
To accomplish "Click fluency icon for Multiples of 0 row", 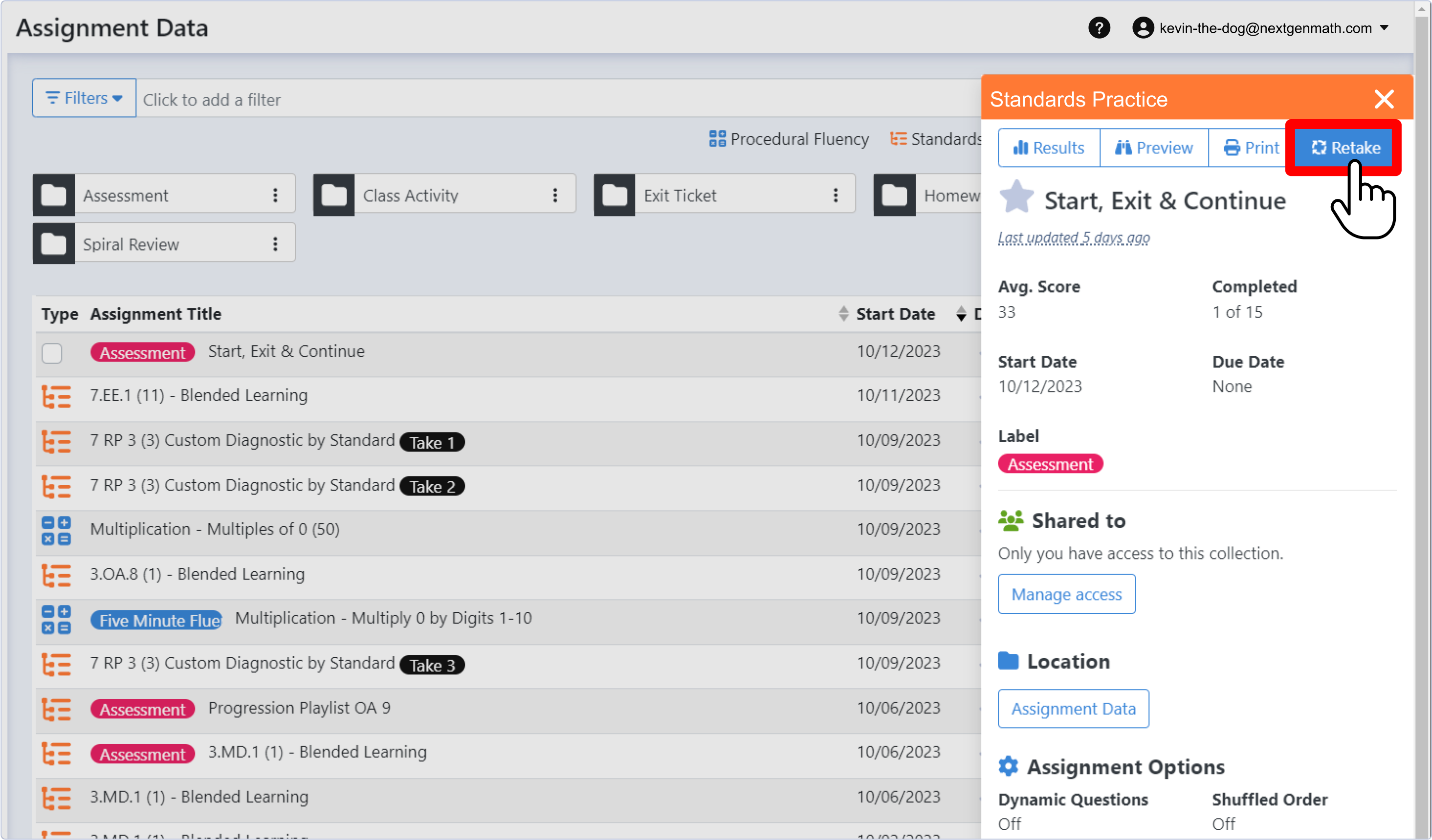I will tap(56, 531).
